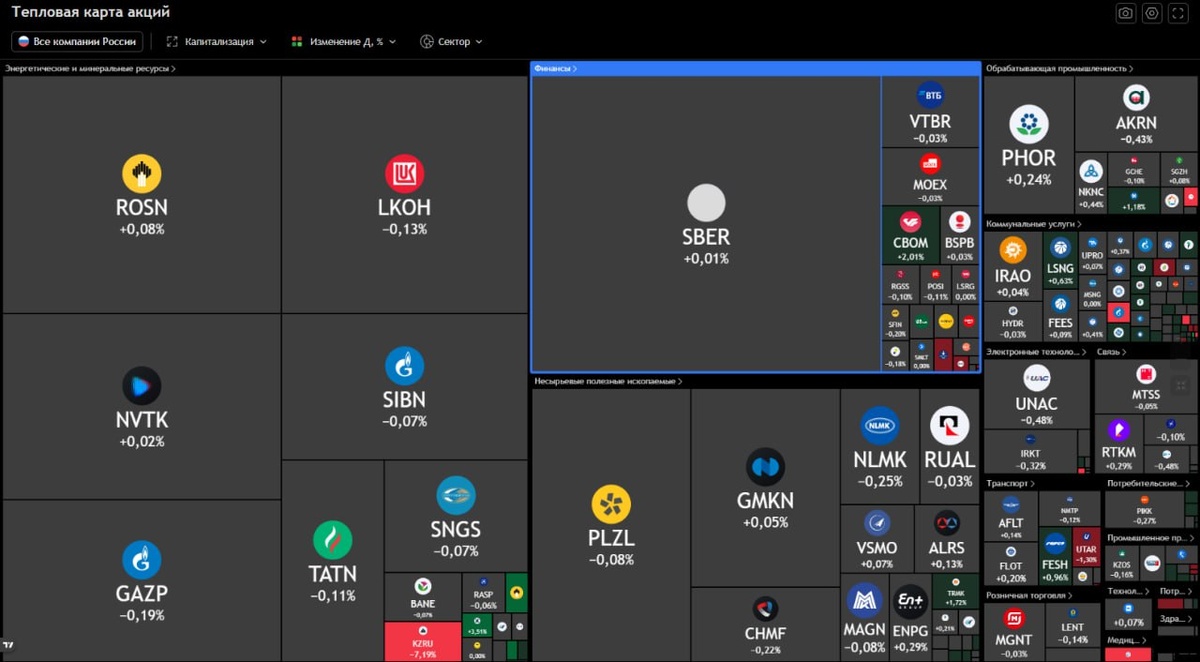Open the heatmap settings gear icon
The image size is (1200, 662).
pos(1152,13)
